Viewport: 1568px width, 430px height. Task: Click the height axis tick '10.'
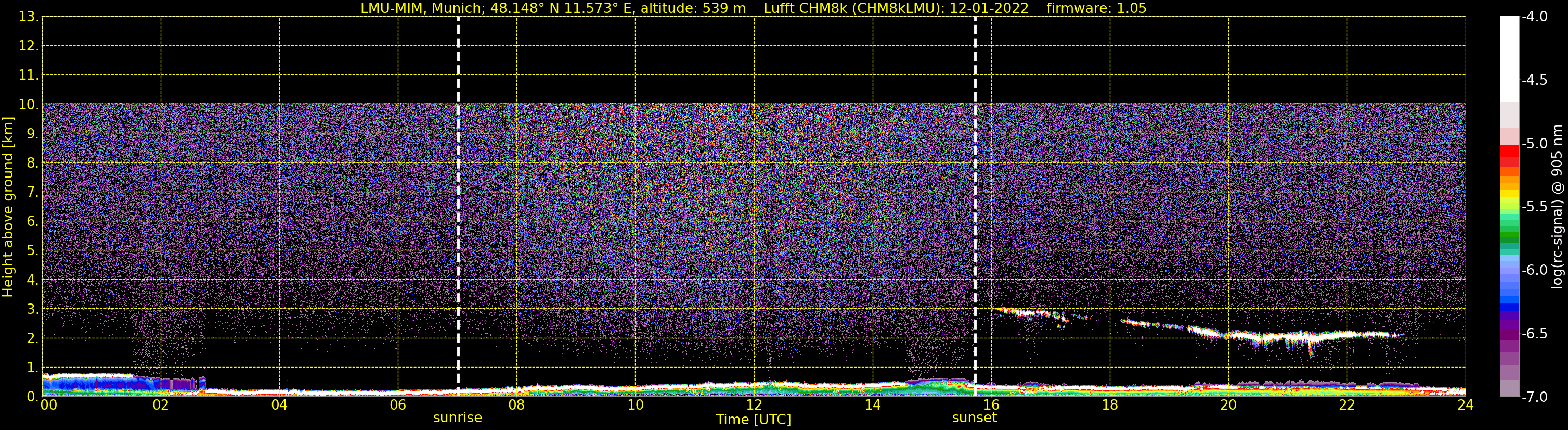pos(29,105)
